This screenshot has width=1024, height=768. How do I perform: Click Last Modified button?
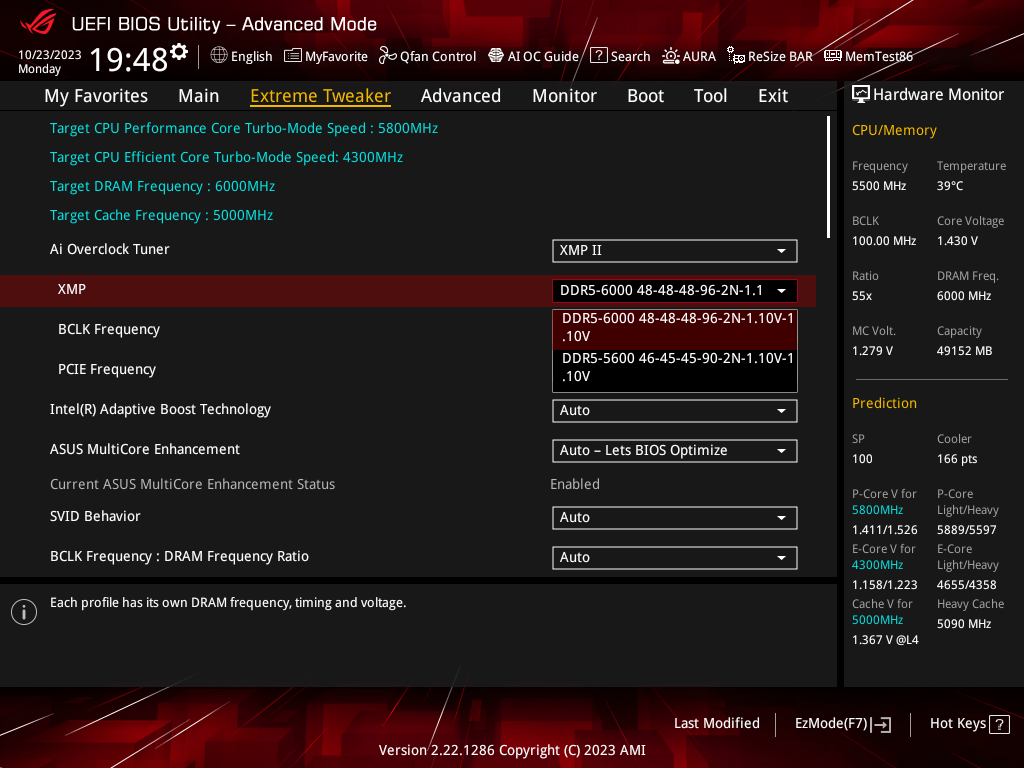[x=716, y=724]
